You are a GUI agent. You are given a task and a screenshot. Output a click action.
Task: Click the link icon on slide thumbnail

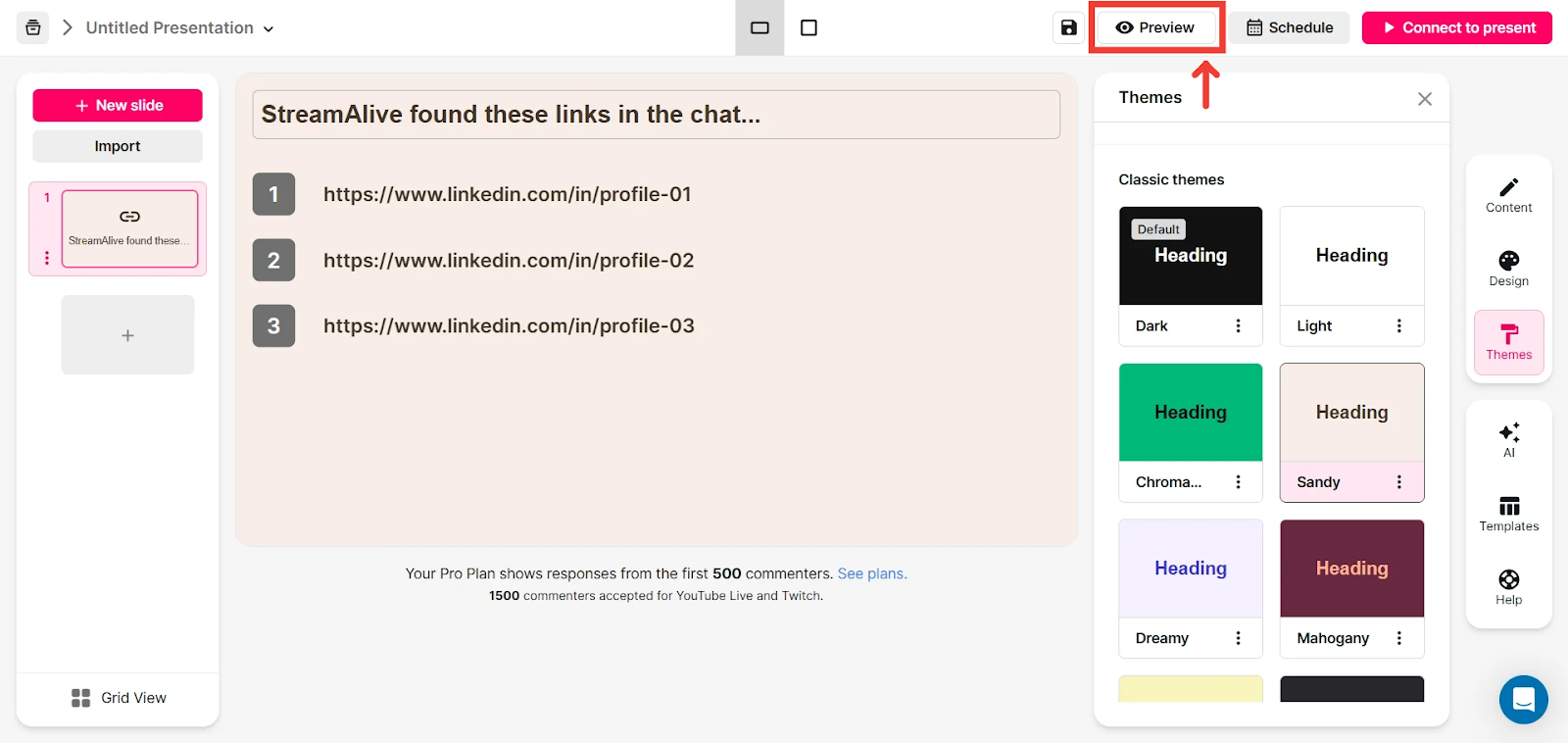[x=130, y=217]
